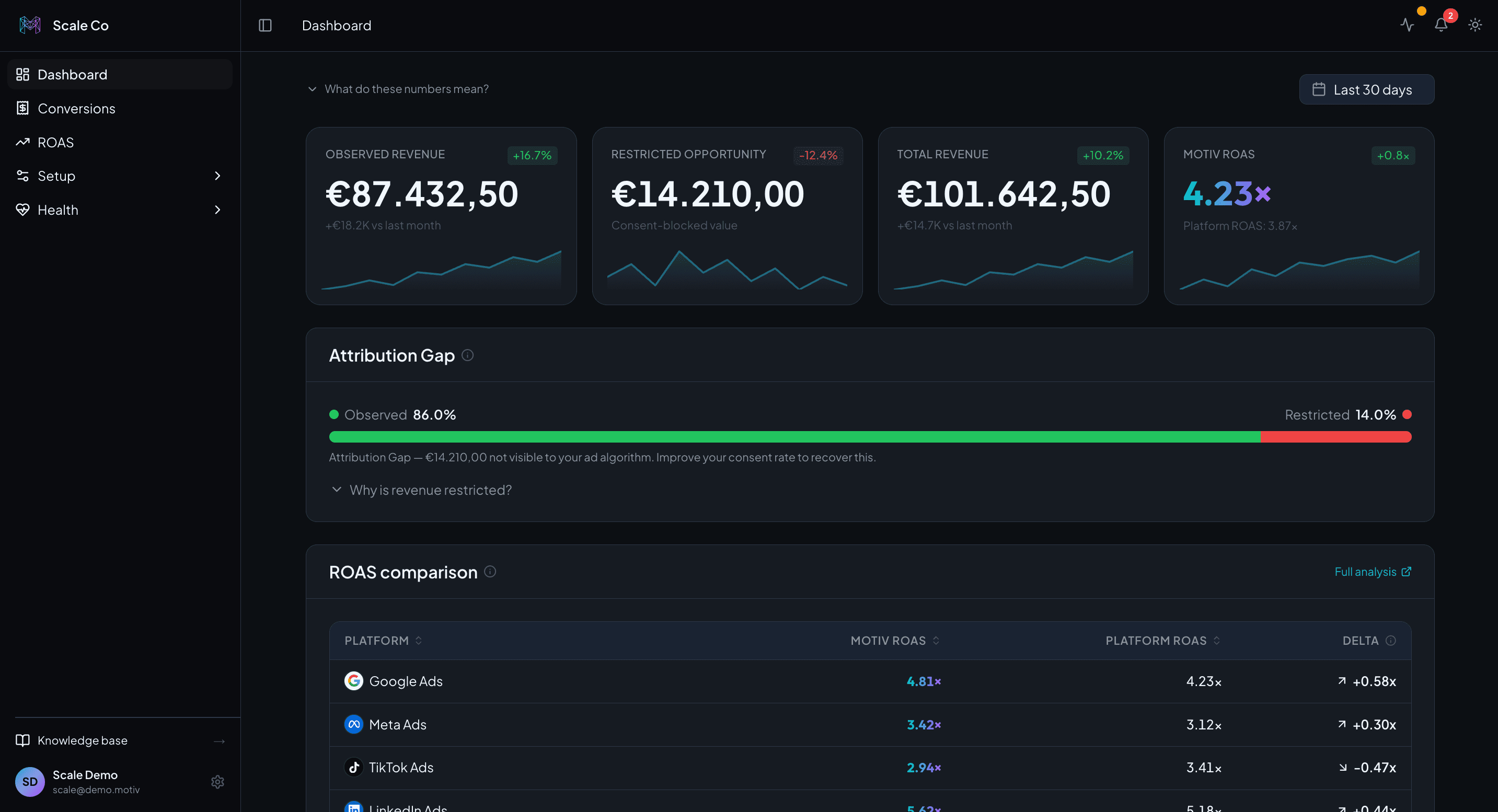1498x812 pixels.
Task: Open the Setup sidebar item
Action: click(120, 176)
